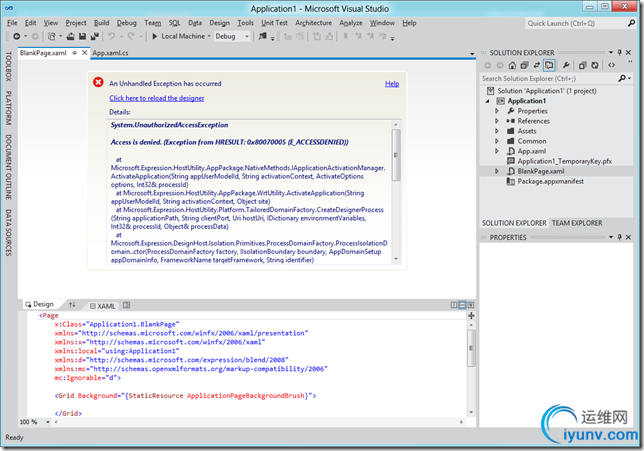Collapse the Application1 project node
The height and width of the screenshot is (451, 644).
(x=488, y=101)
